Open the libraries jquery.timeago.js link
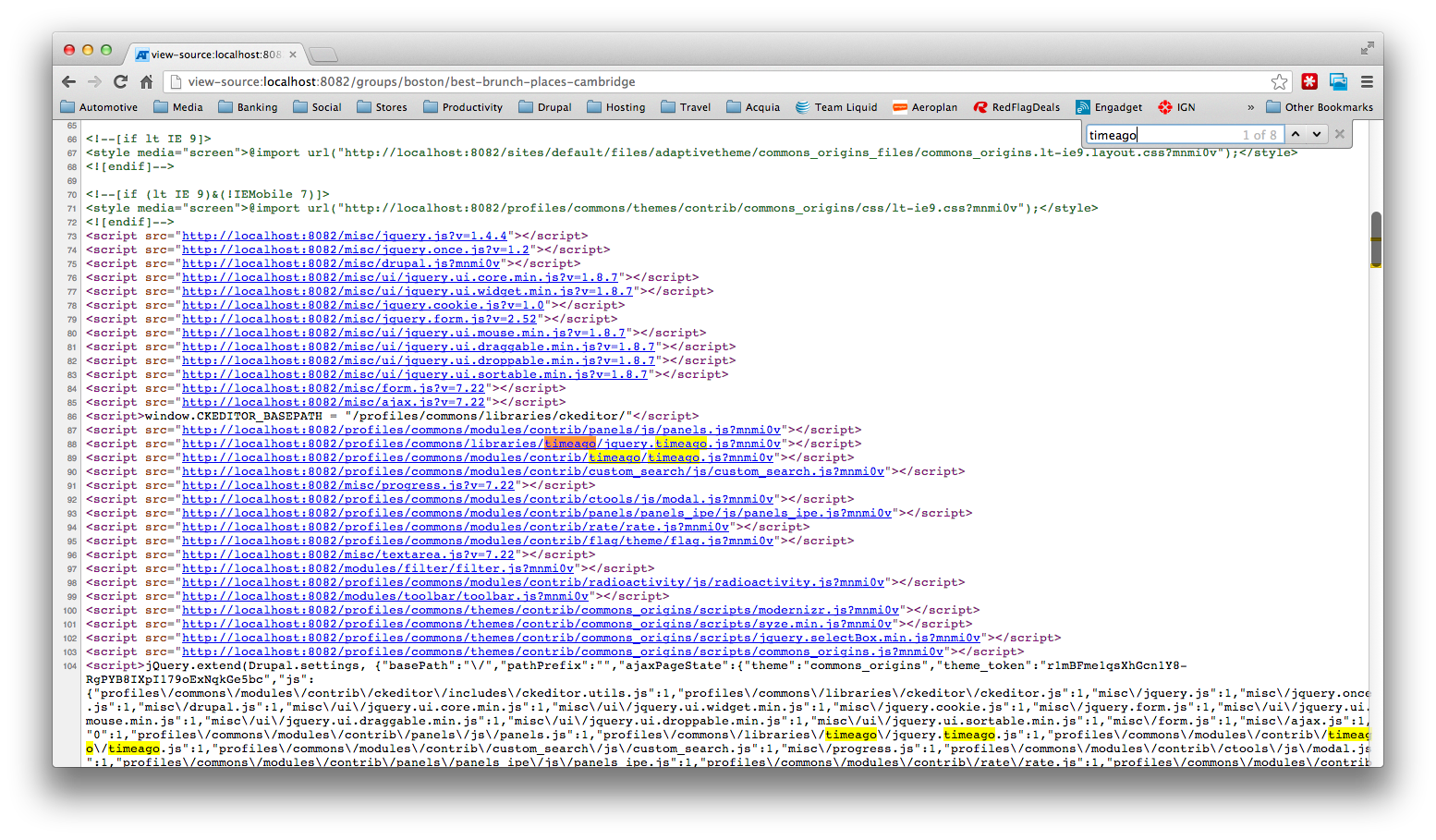Viewport: 1436px width, 840px height. pyautogui.click(x=481, y=444)
